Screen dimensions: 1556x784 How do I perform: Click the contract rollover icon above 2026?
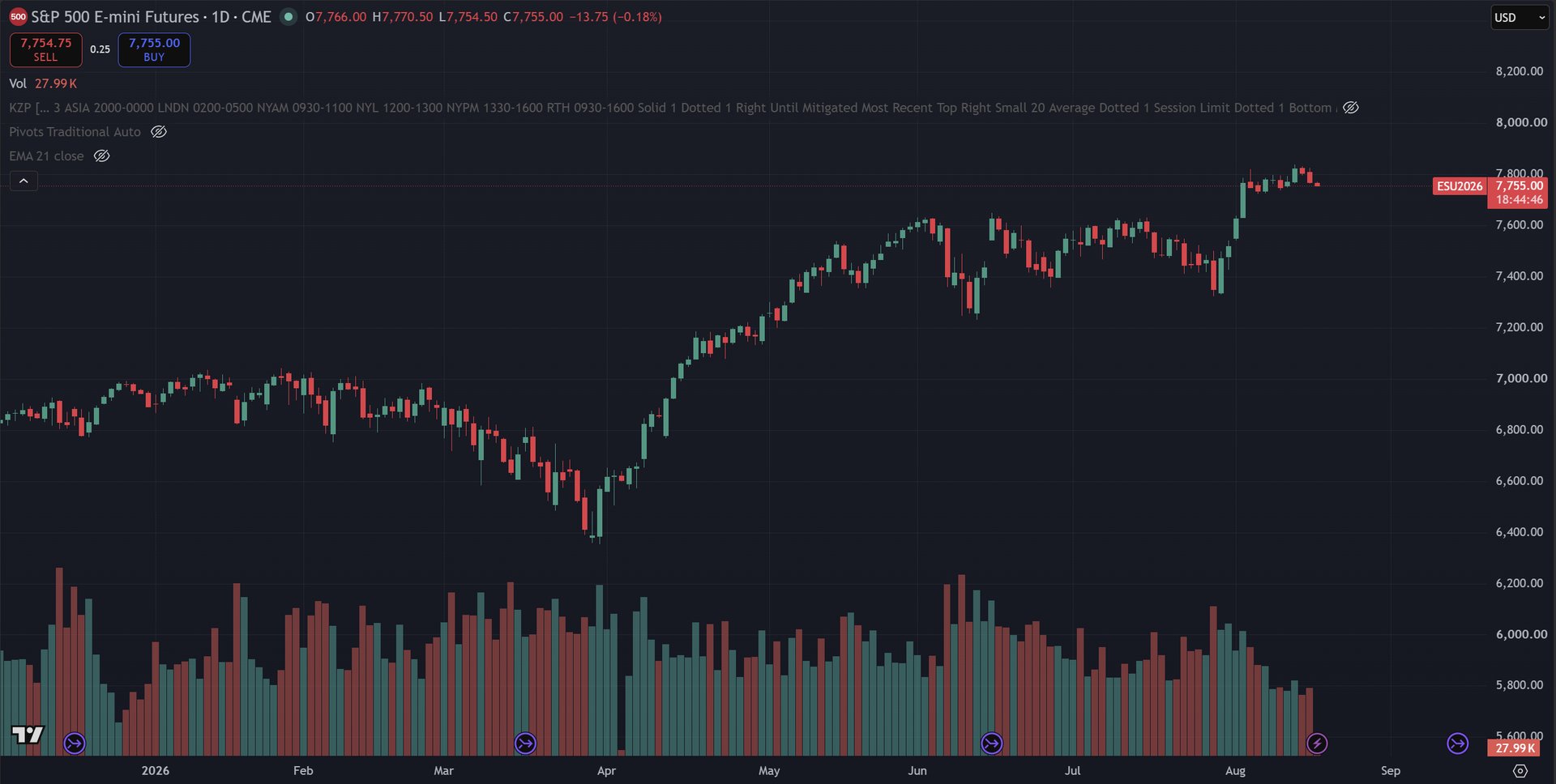pos(75,743)
